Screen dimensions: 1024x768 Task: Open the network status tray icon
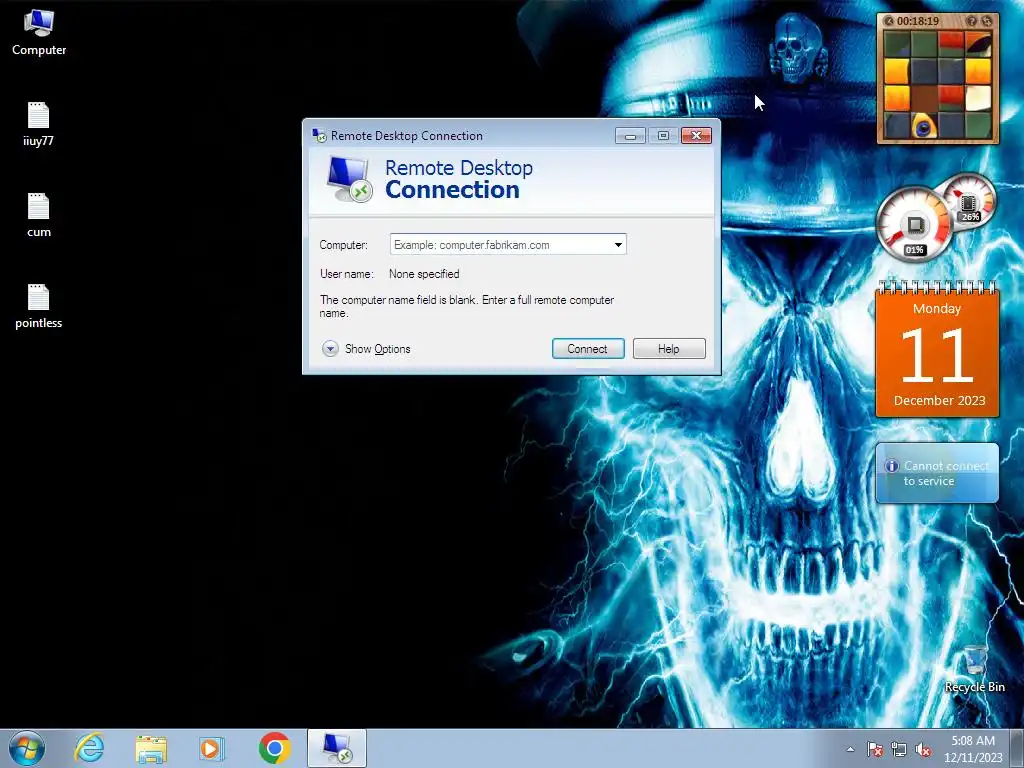tap(899, 749)
